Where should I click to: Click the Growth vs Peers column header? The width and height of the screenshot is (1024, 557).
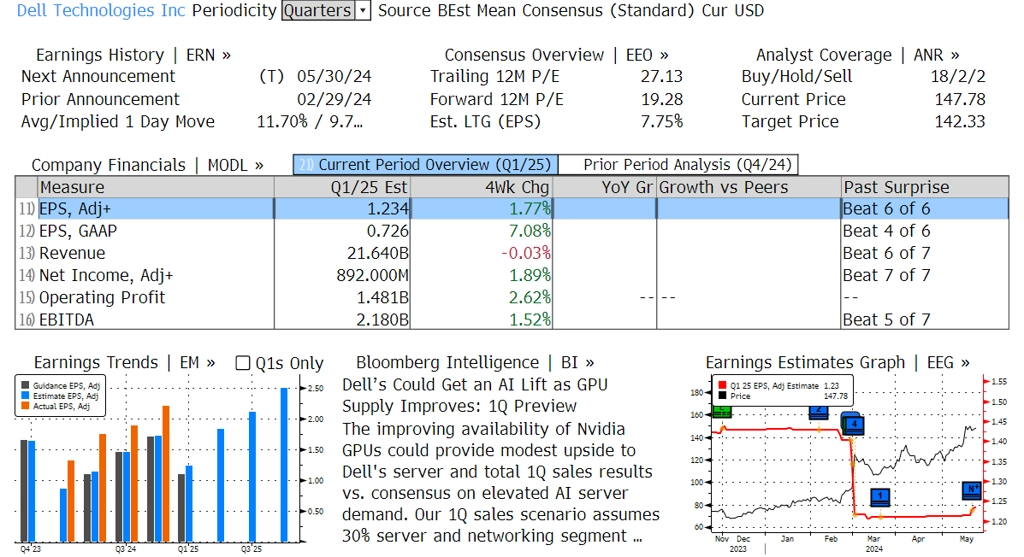[x=748, y=187]
